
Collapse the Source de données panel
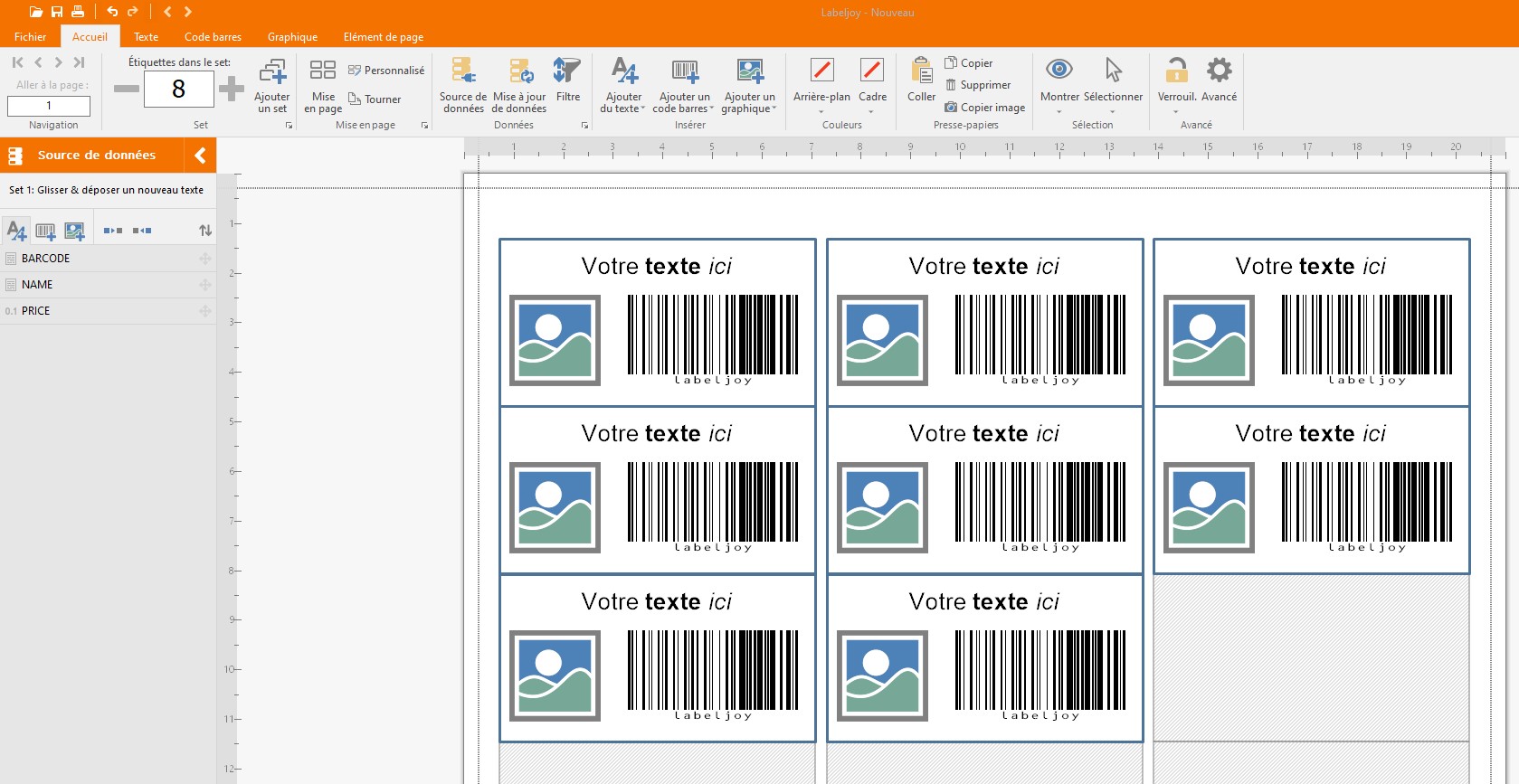pyautogui.click(x=200, y=156)
